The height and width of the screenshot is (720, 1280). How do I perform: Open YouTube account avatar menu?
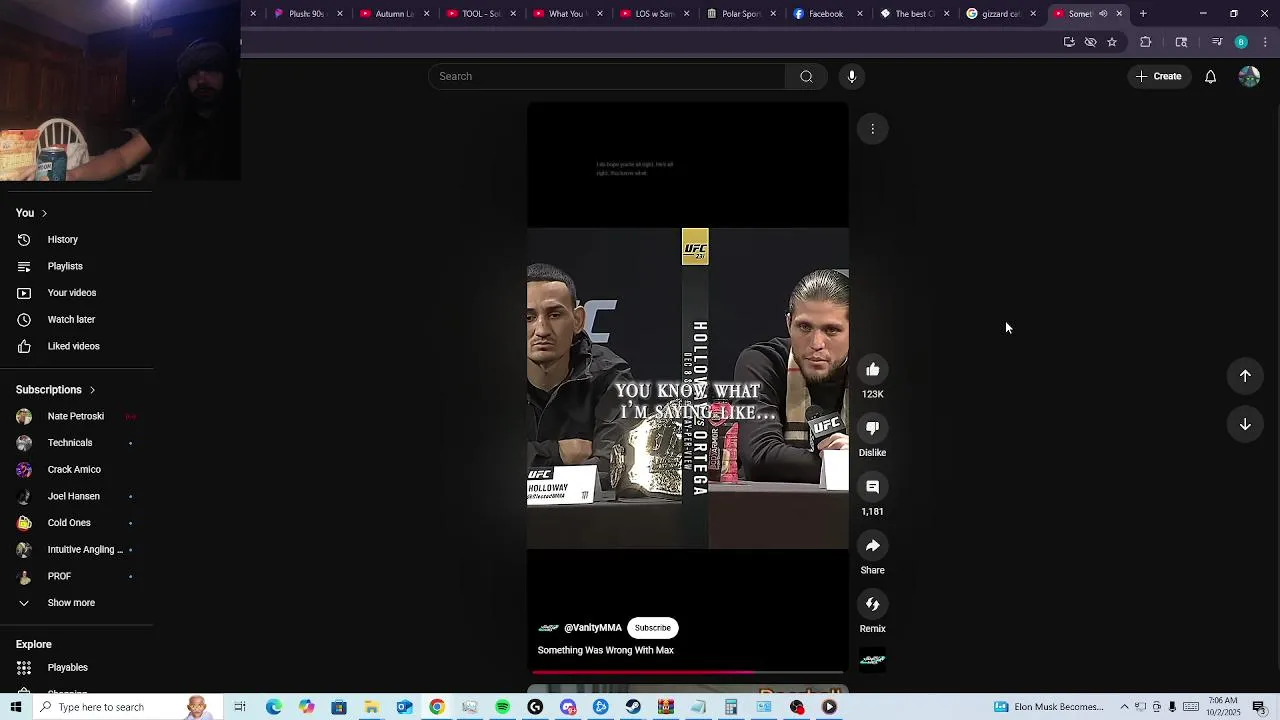1249,76
